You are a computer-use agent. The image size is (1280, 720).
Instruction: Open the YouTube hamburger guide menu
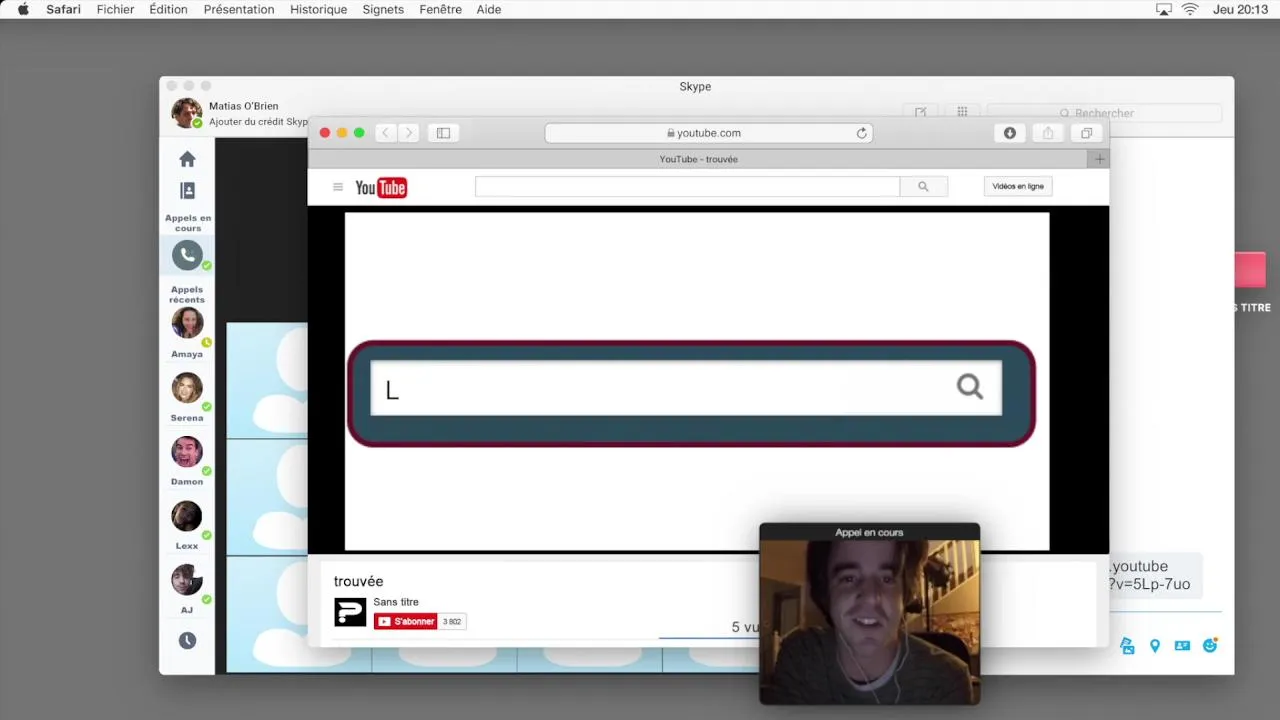pos(338,187)
